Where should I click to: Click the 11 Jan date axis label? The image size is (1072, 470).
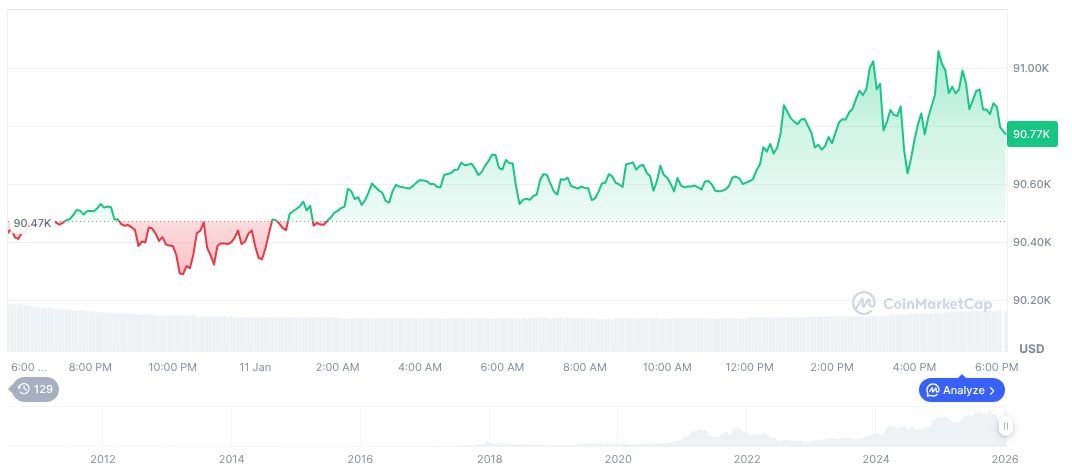click(x=255, y=367)
